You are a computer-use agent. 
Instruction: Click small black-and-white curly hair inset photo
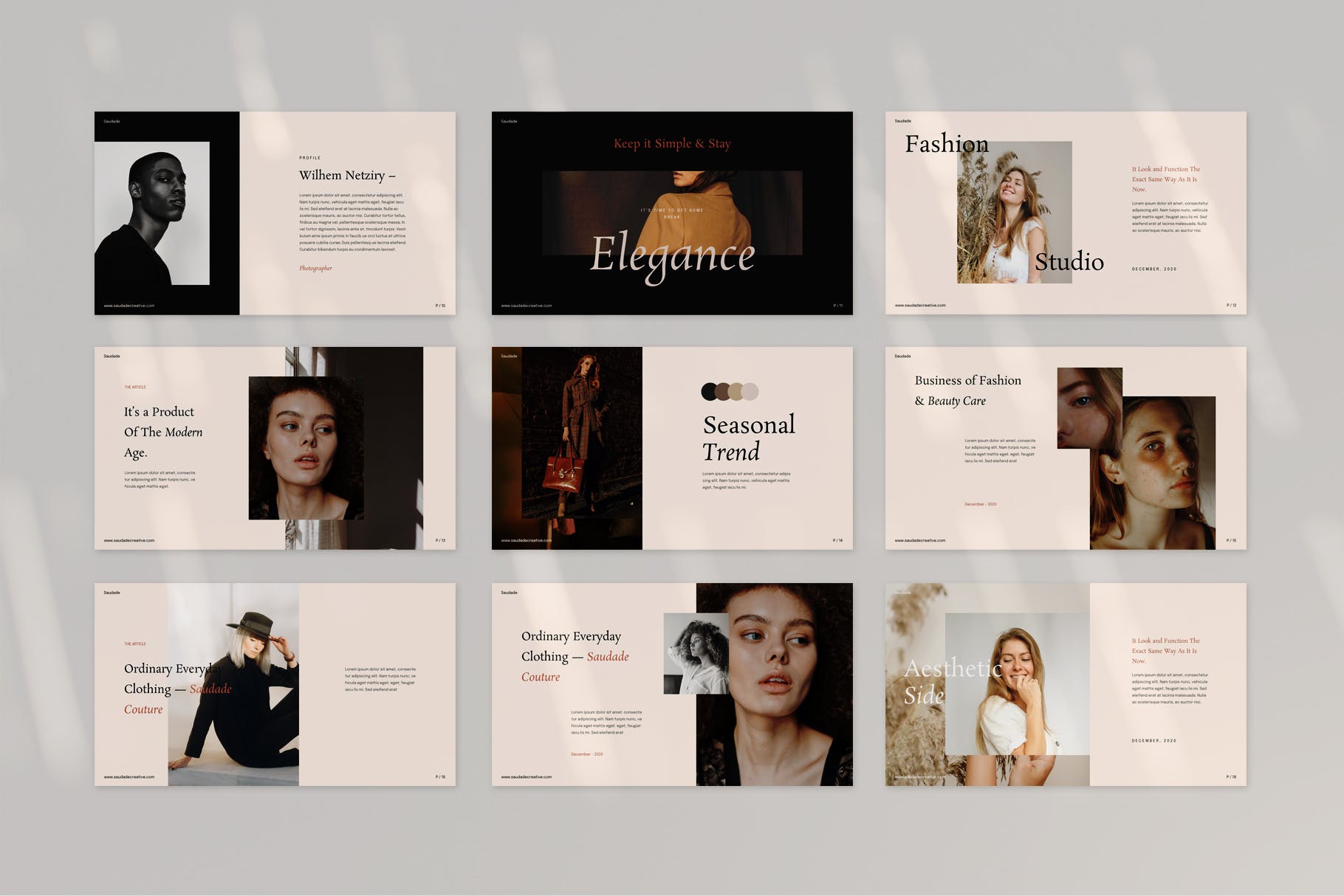tap(696, 653)
